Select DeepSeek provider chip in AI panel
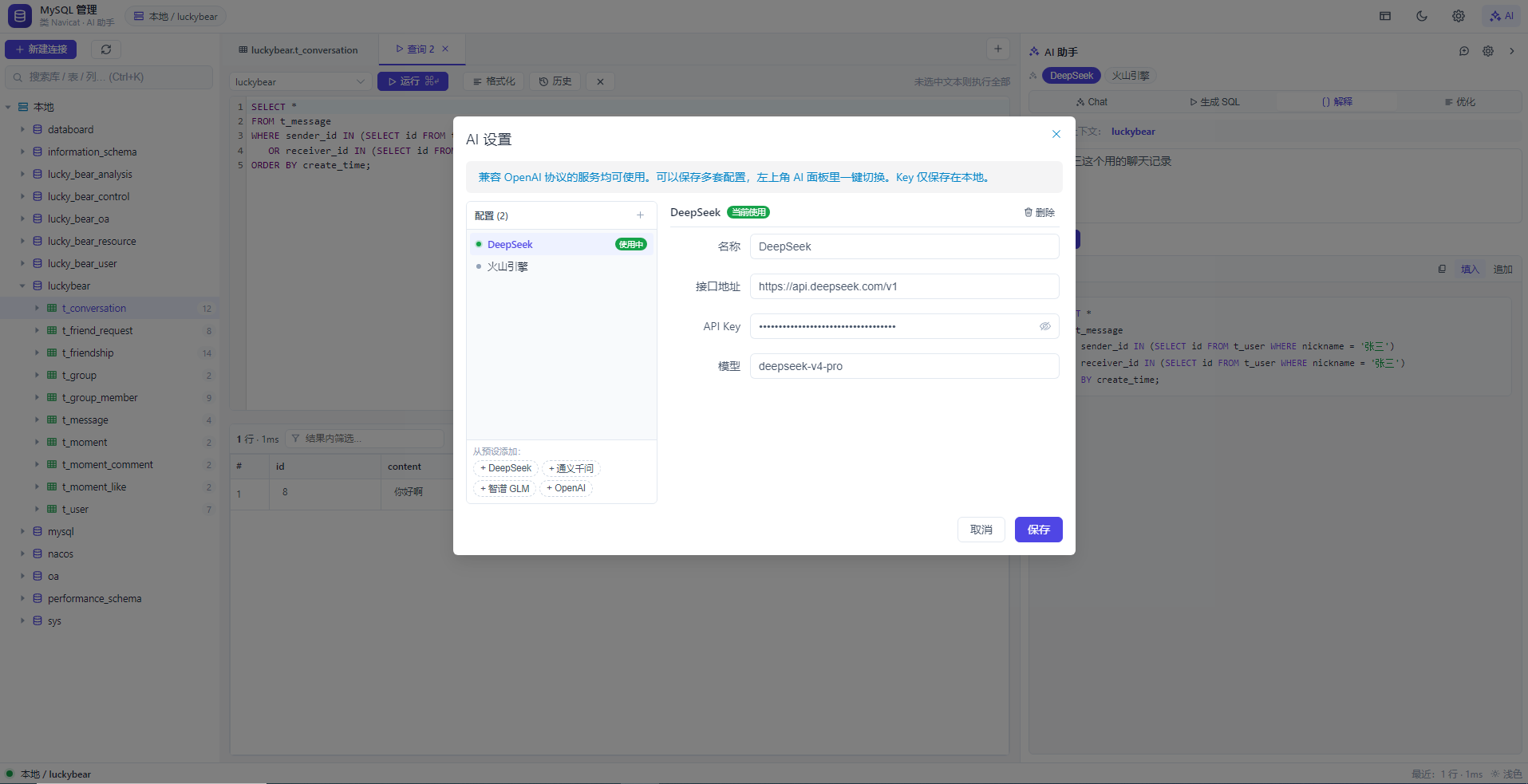This screenshot has height=784, width=1528. (1072, 76)
